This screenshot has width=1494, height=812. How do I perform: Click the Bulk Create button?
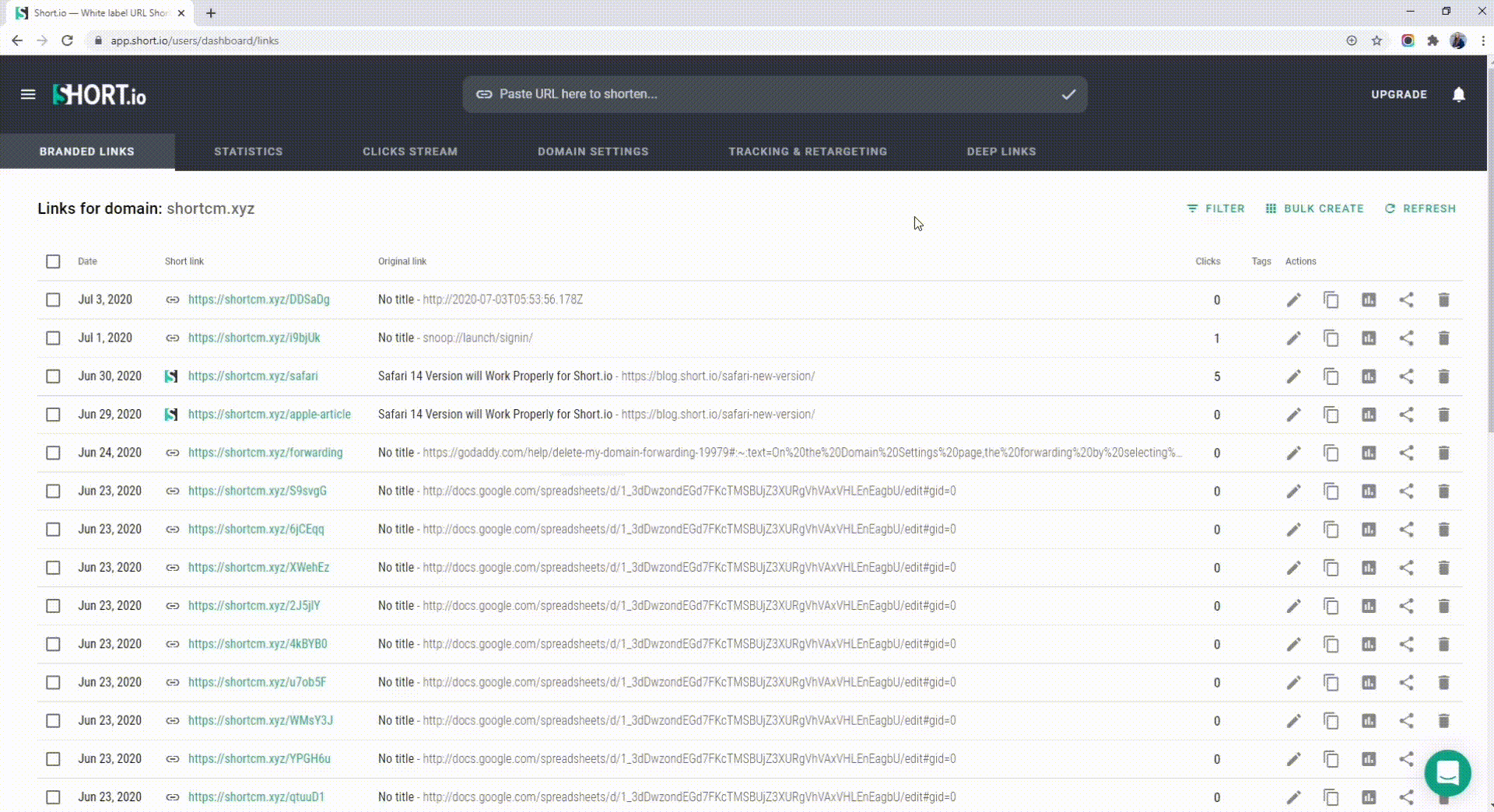(1314, 208)
